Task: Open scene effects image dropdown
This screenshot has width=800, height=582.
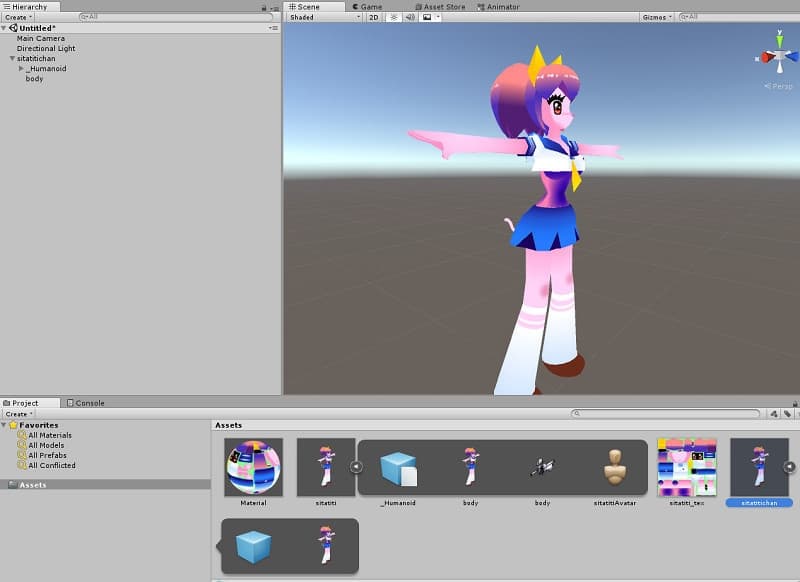Action: [430, 17]
